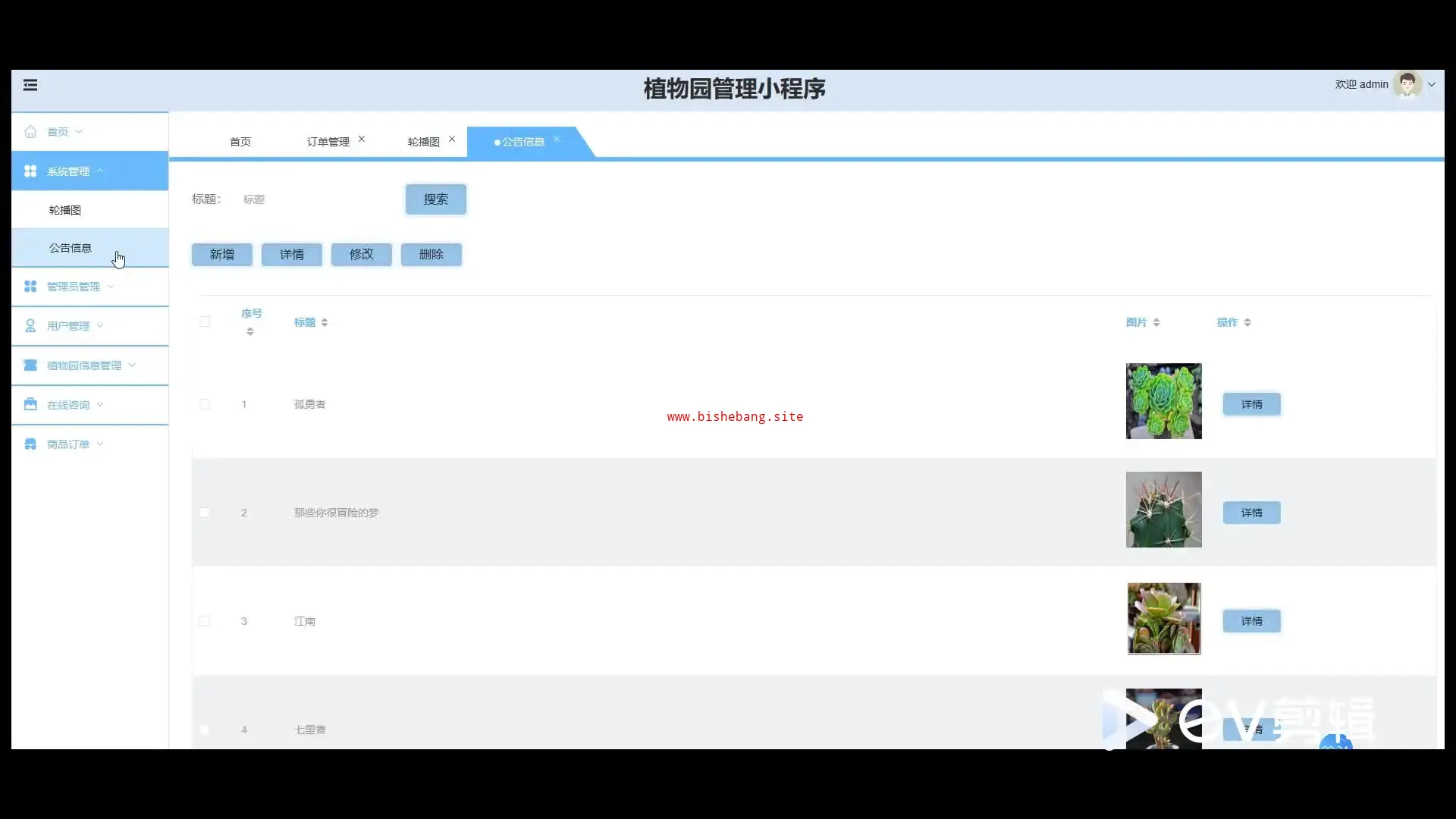The height and width of the screenshot is (819, 1456).
Task: Click the 用户管理 person icon
Action: [x=30, y=326]
